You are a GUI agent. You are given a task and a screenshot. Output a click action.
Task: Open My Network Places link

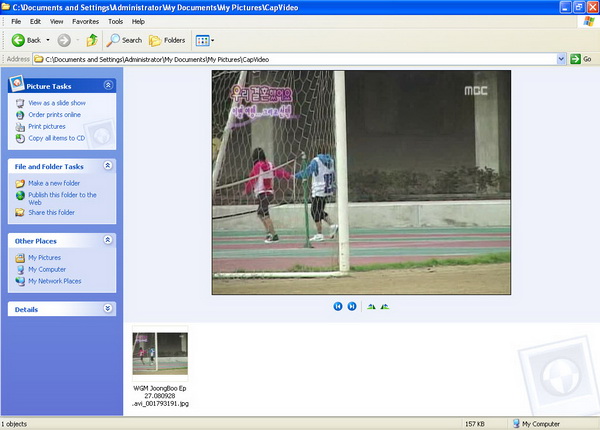pyautogui.click(x=55, y=281)
